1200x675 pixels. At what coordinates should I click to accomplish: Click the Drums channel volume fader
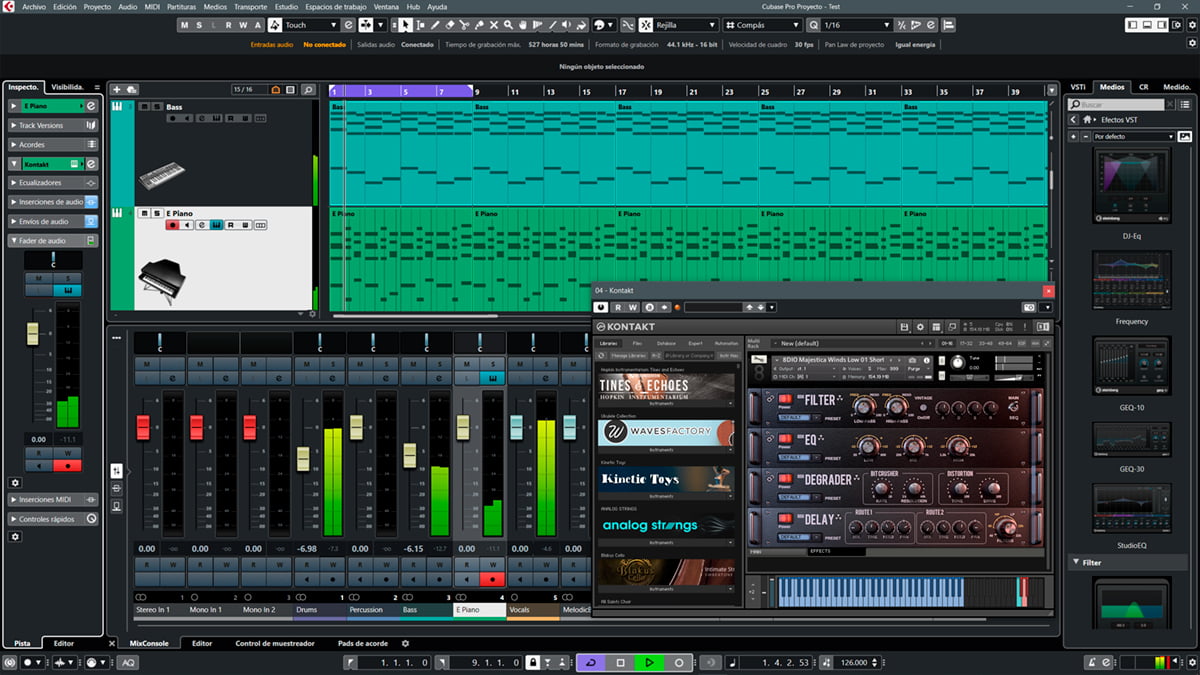[303, 459]
